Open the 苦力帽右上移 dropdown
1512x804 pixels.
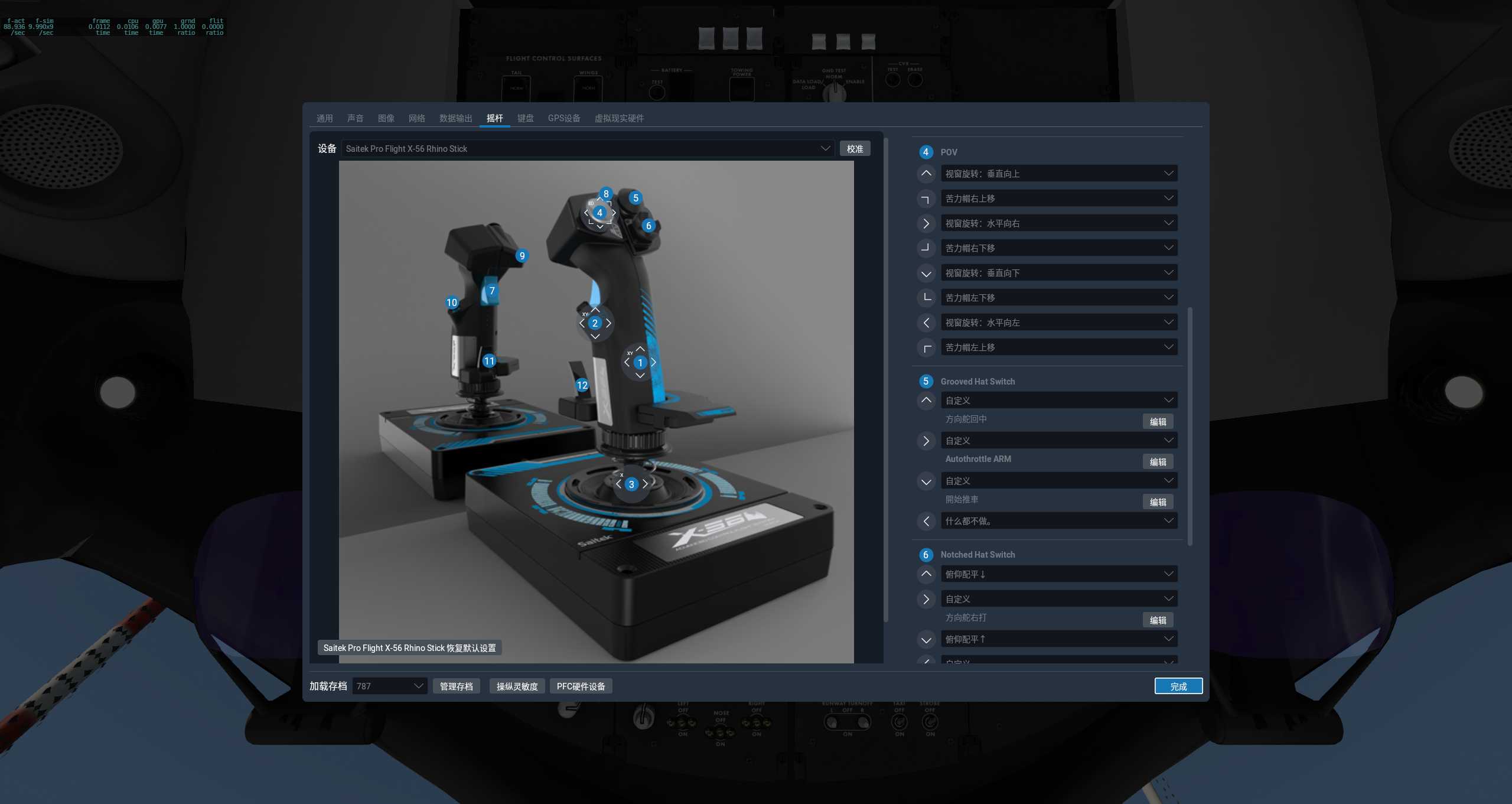coord(1059,198)
